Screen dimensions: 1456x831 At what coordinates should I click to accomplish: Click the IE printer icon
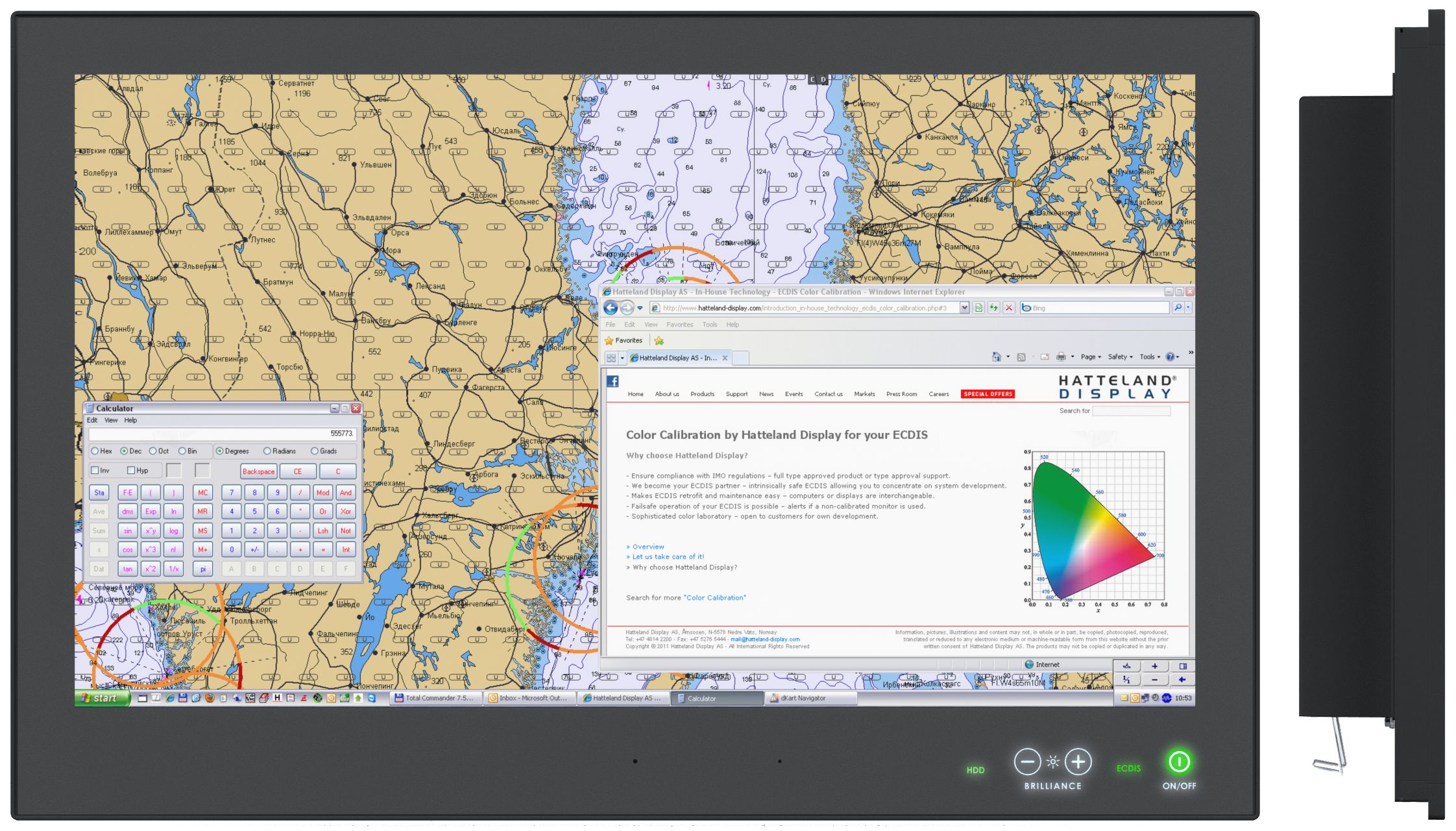click(1061, 356)
